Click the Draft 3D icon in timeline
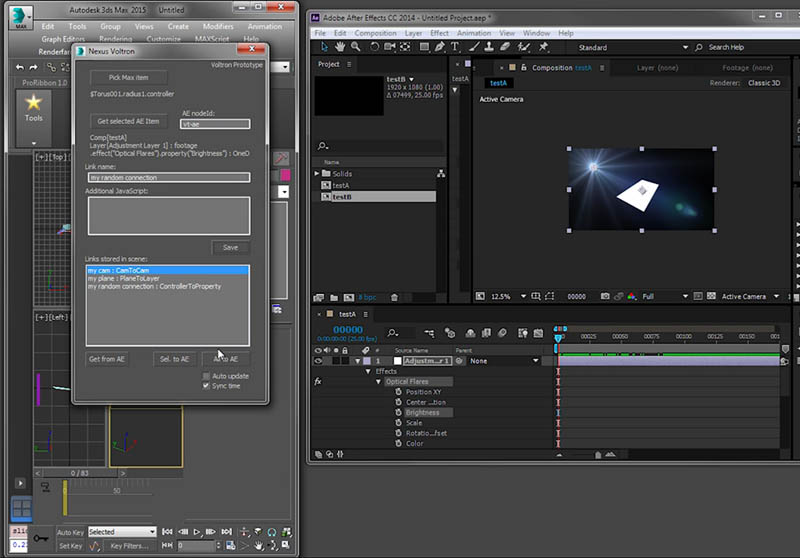800x558 pixels. (x=449, y=333)
